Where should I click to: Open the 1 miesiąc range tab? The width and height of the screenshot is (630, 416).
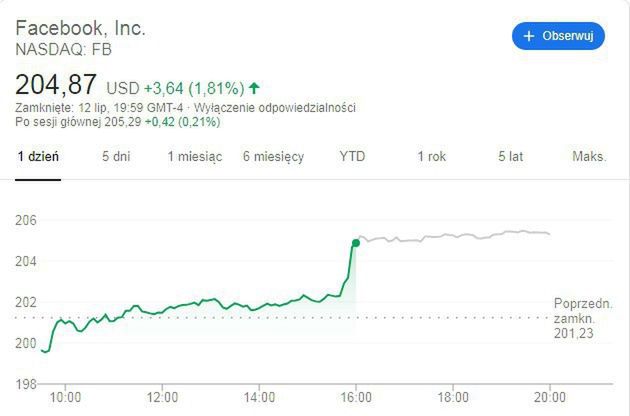193,157
